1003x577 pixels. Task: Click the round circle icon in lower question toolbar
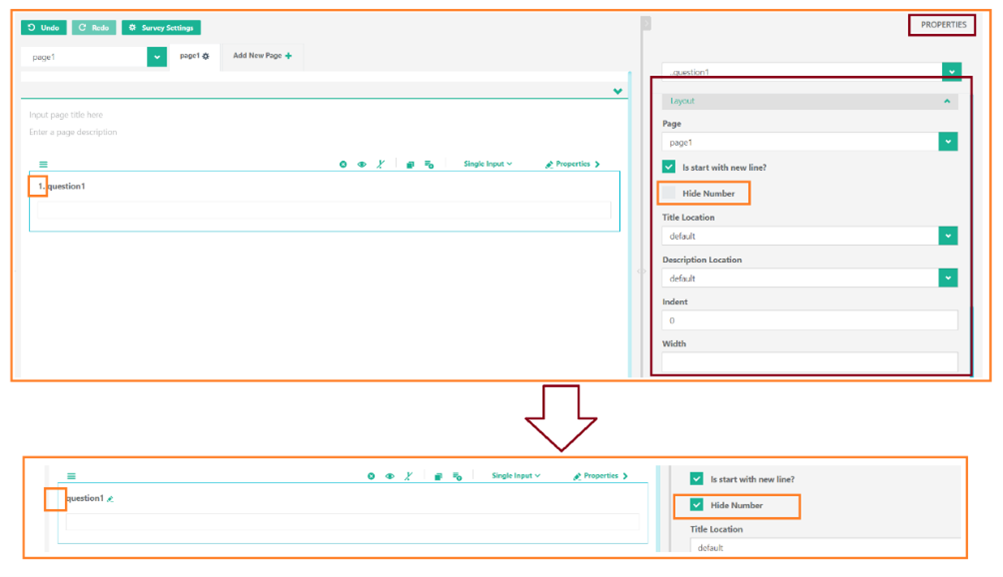pos(371,476)
